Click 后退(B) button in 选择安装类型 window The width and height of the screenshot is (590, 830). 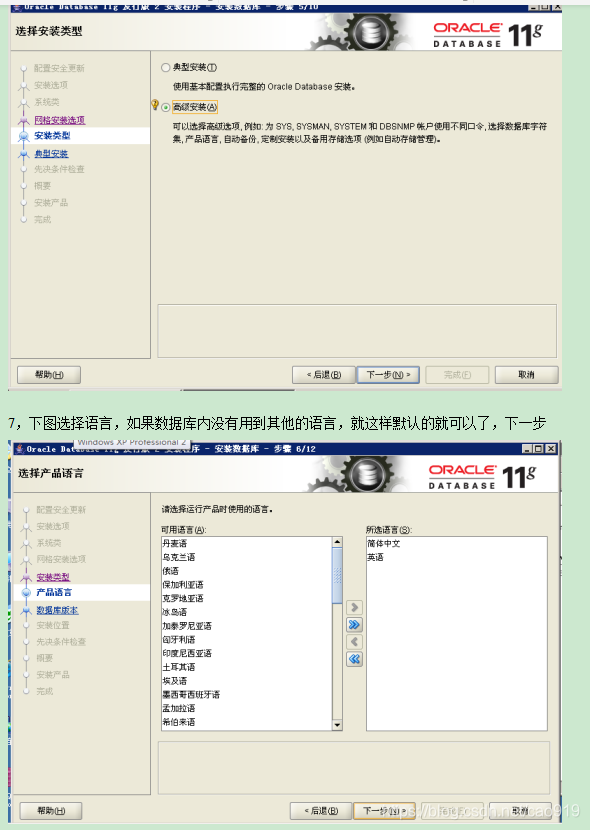pyautogui.click(x=324, y=375)
